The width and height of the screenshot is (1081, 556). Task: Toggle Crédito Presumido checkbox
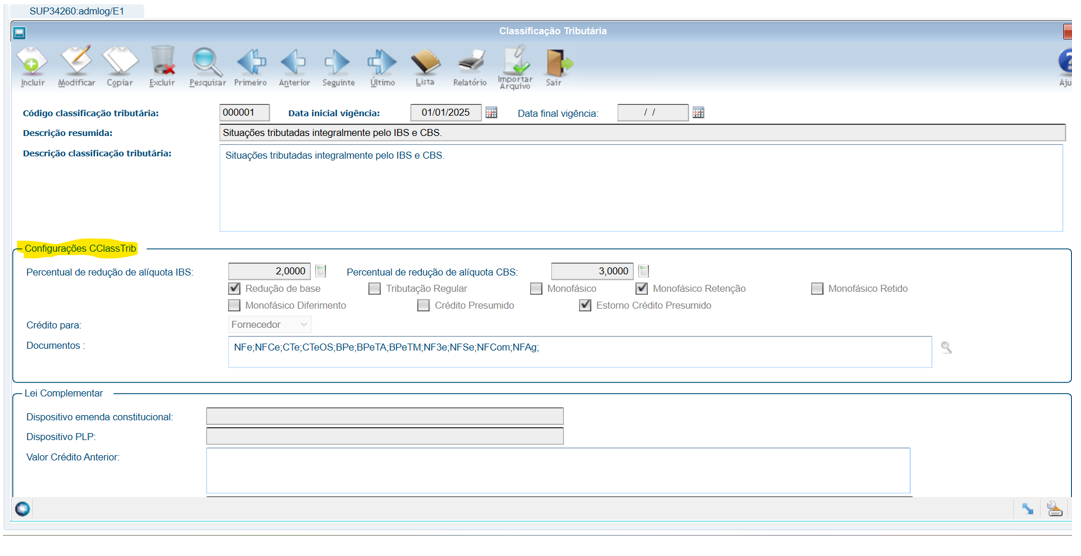point(423,305)
